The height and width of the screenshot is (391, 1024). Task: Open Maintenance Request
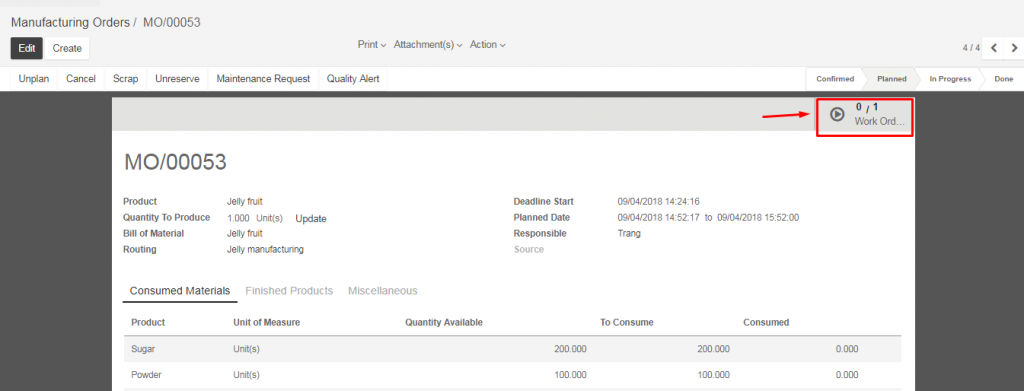[x=263, y=79]
